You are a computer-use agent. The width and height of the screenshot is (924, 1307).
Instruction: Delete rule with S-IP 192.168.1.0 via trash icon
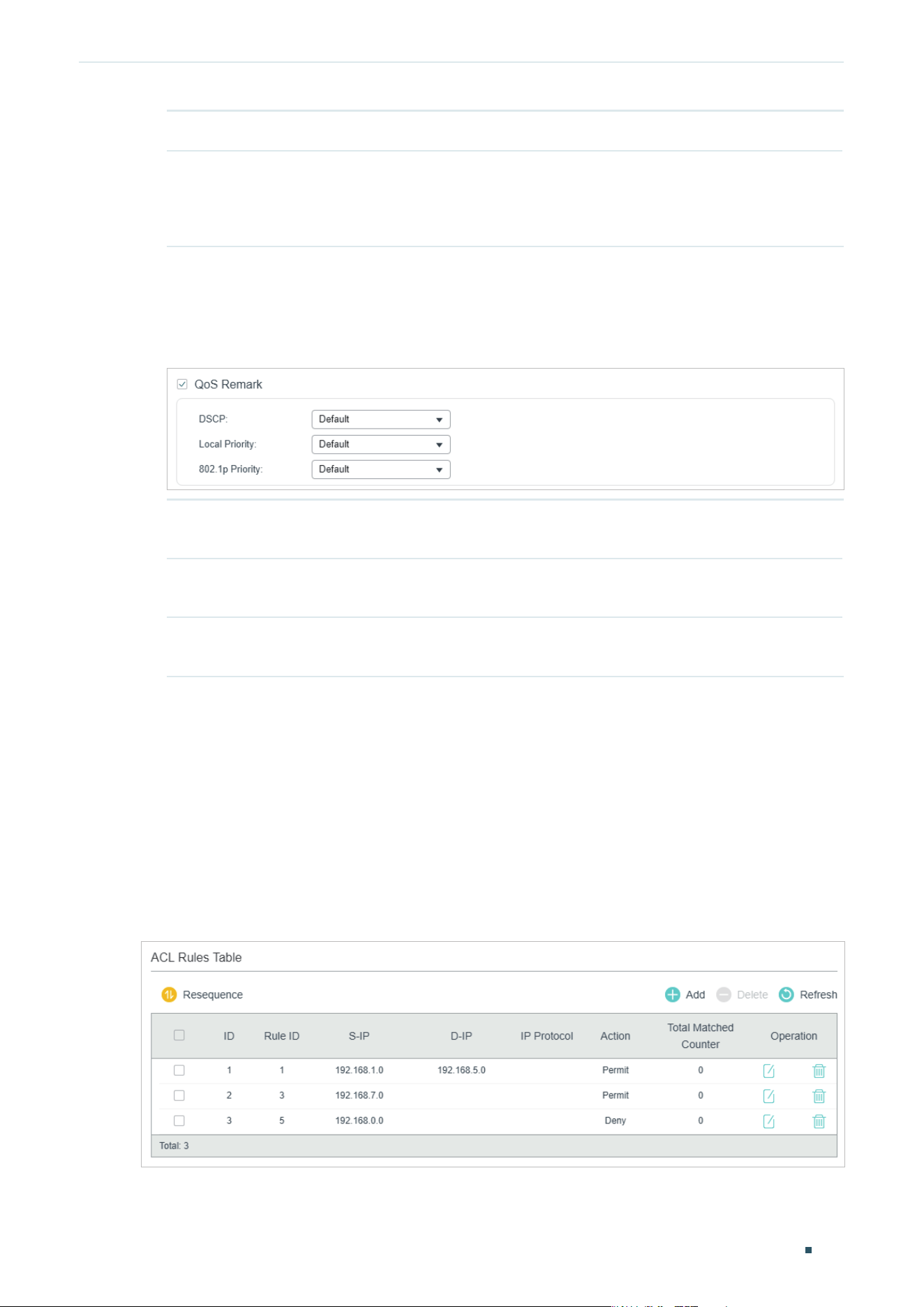(819, 1071)
